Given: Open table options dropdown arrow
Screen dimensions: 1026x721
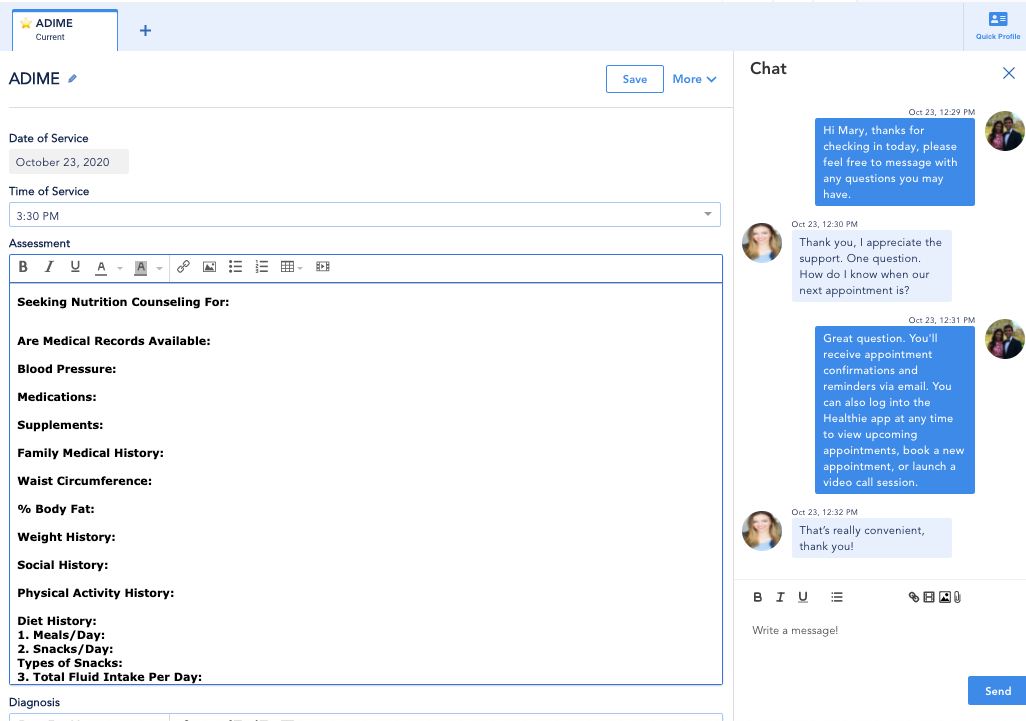Looking at the screenshot, I should pyautogui.click(x=300, y=268).
